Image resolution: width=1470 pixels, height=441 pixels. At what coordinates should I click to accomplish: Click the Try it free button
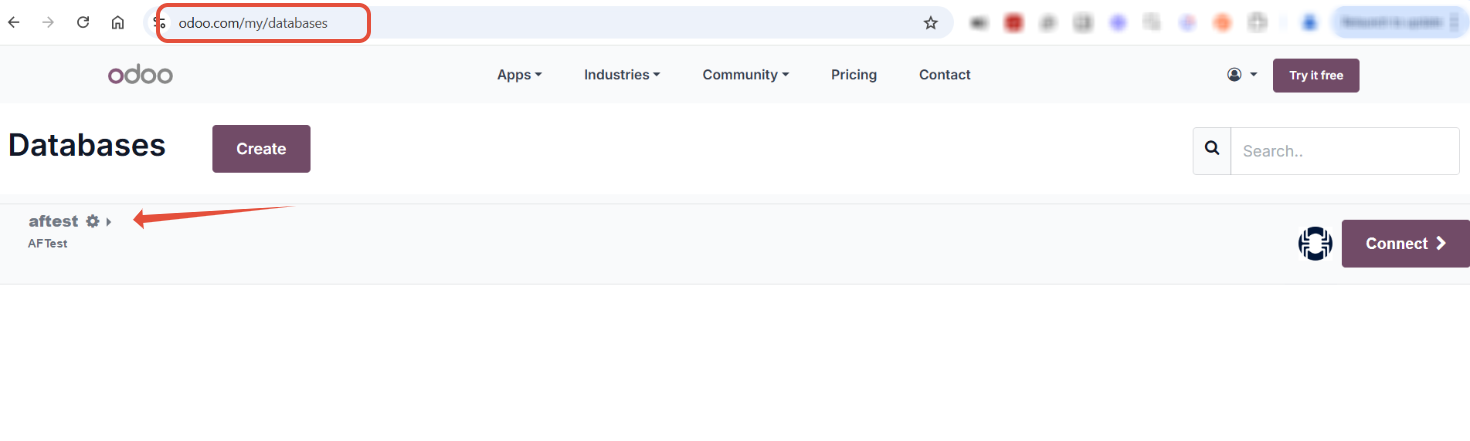(x=1316, y=75)
